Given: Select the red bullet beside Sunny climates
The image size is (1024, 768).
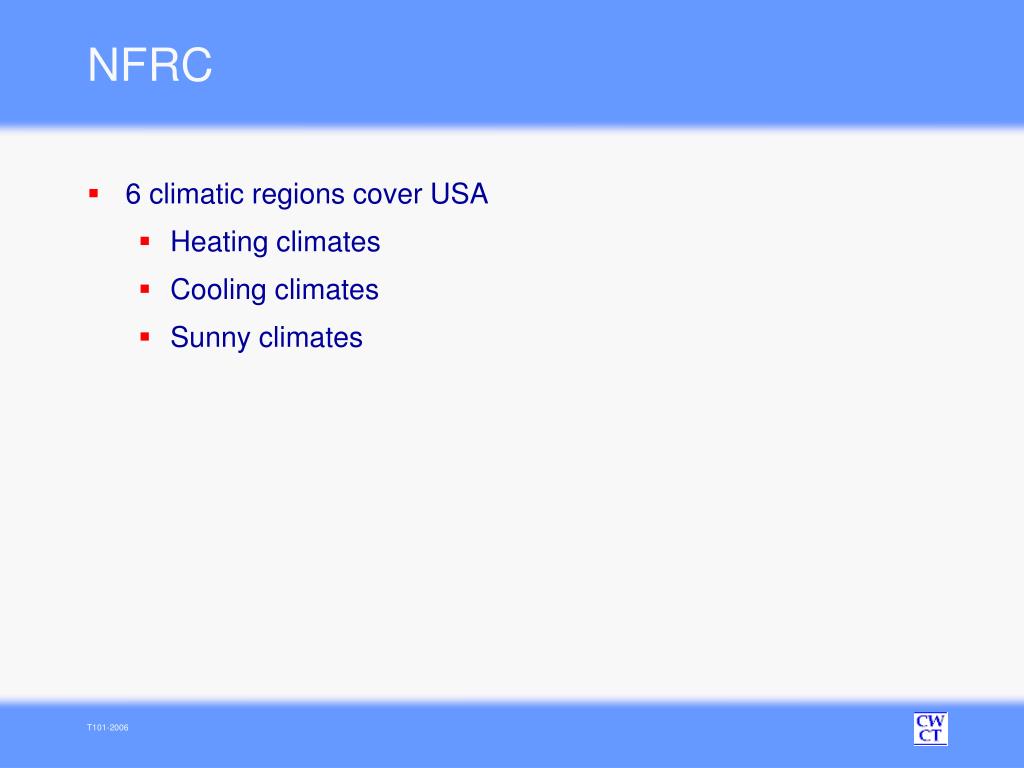Looking at the screenshot, I should (x=145, y=337).
